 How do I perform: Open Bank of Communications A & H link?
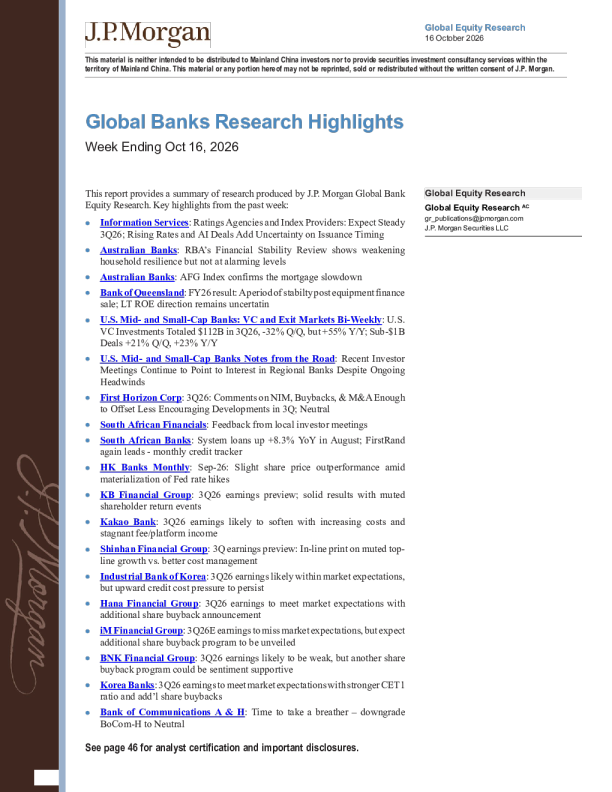pyautogui.click(x=172, y=712)
